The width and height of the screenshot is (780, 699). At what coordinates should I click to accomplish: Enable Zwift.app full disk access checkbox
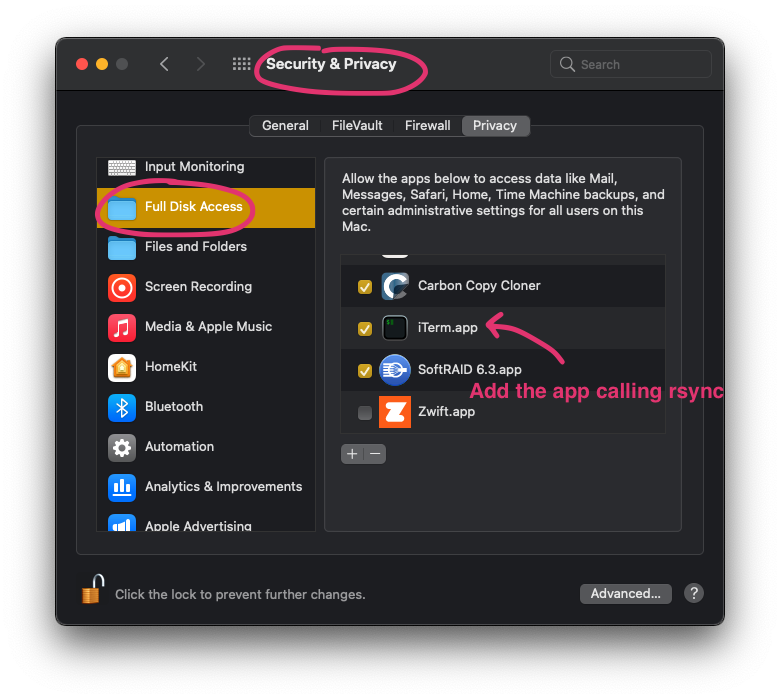coord(365,413)
